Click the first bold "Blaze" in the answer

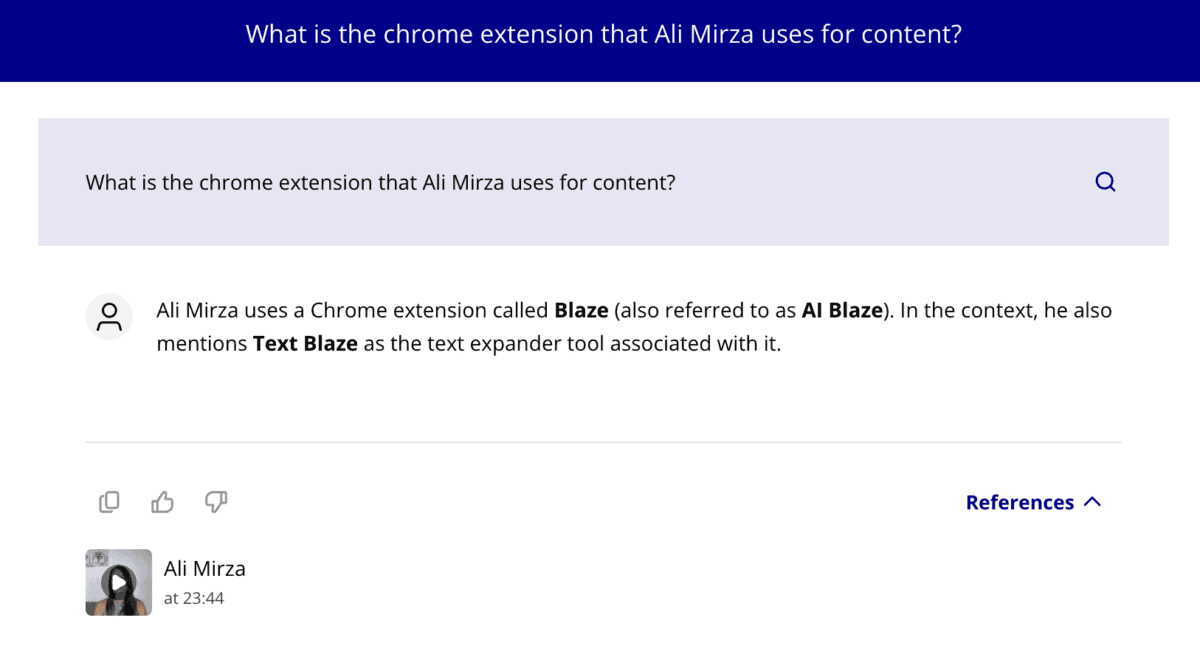click(581, 310)
